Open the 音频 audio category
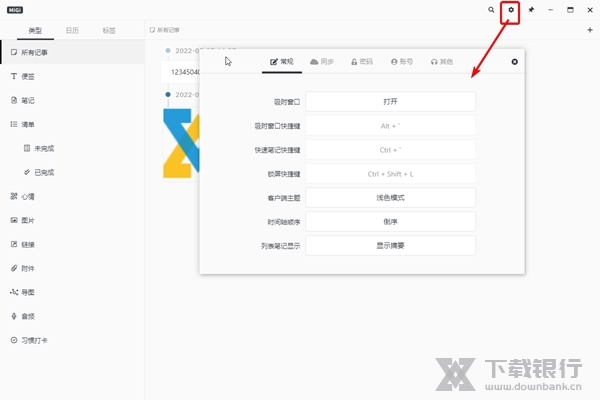 pyautogui.click(x=72, y=316)
